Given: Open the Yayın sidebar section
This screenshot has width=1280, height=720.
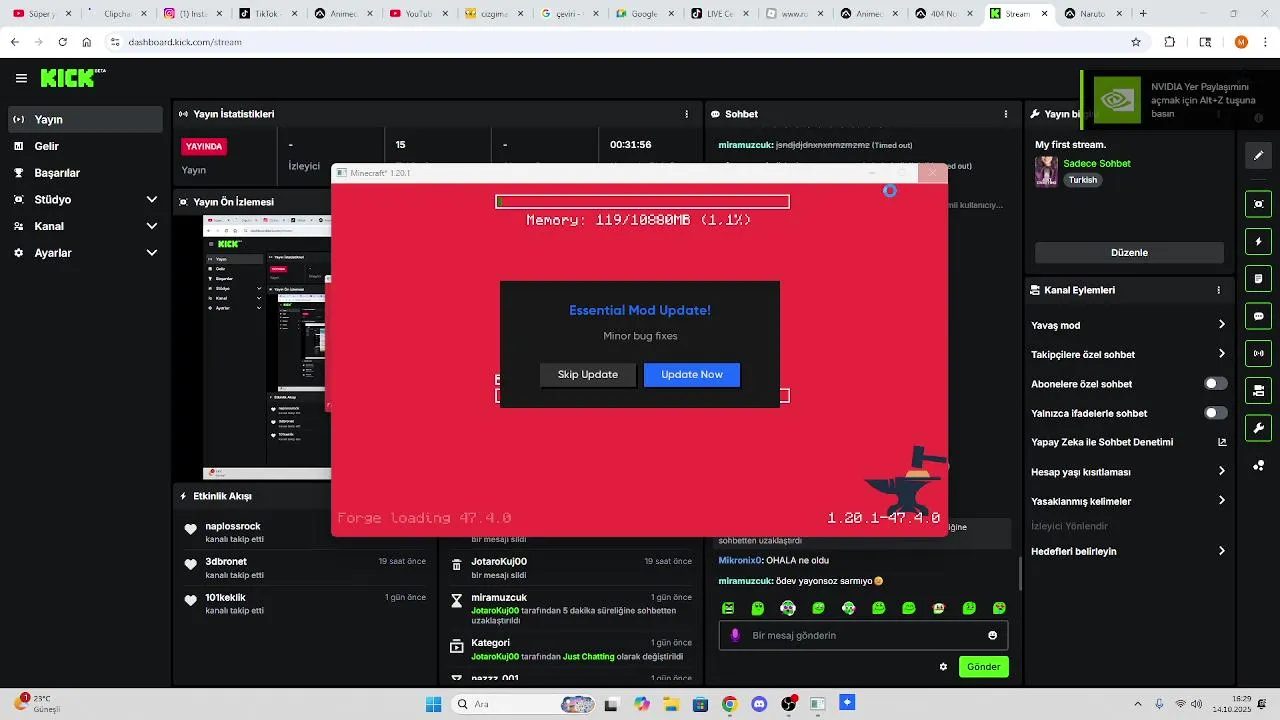Looking at the screenshot, I should tap(84, 119).
